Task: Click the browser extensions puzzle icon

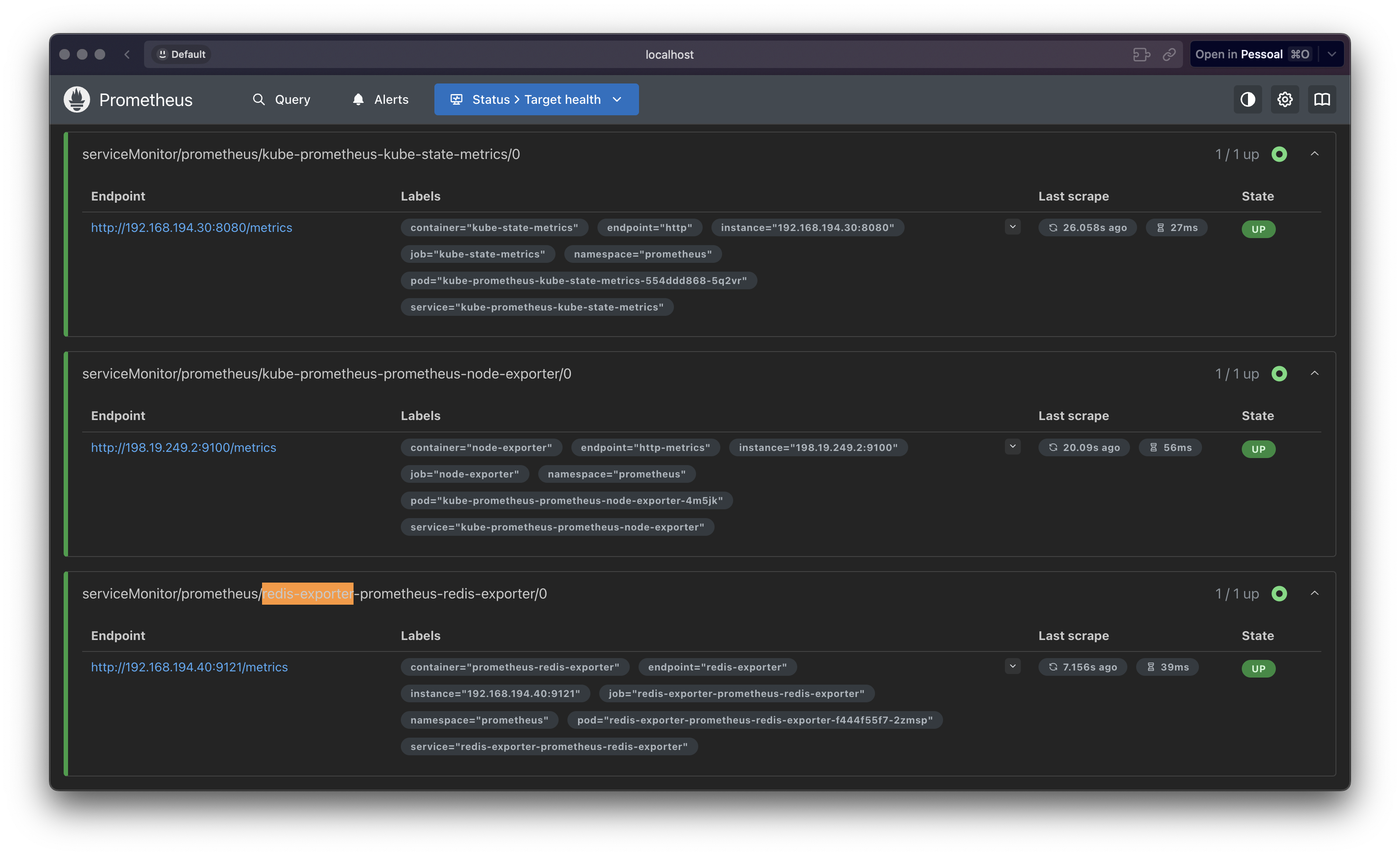Action: [x=1141, y=54]
